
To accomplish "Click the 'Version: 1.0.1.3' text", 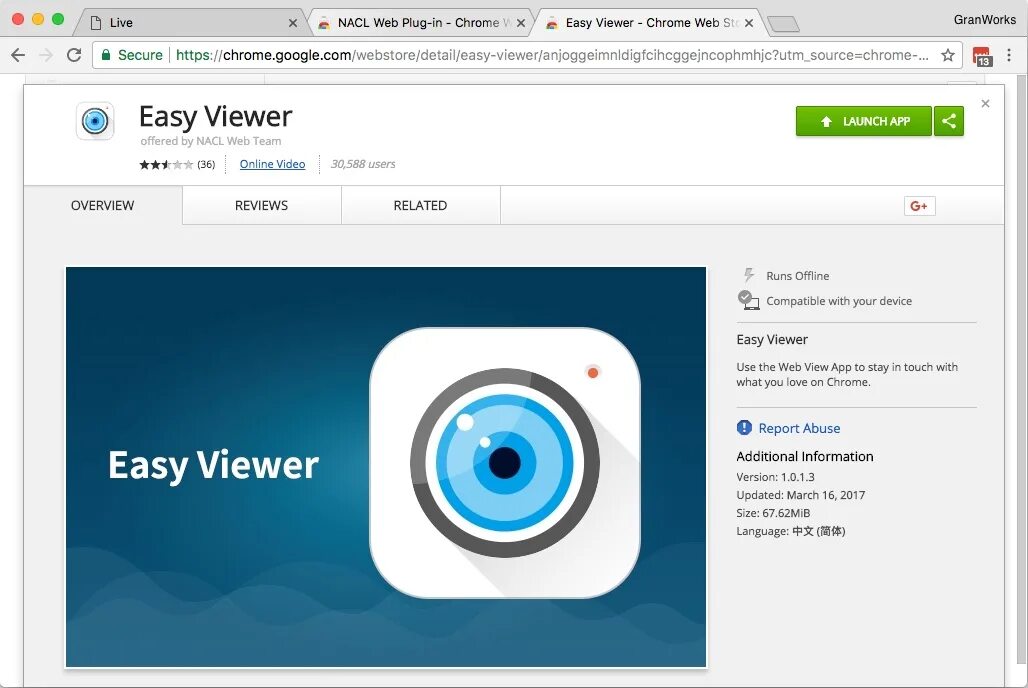I will pos(776,477).
